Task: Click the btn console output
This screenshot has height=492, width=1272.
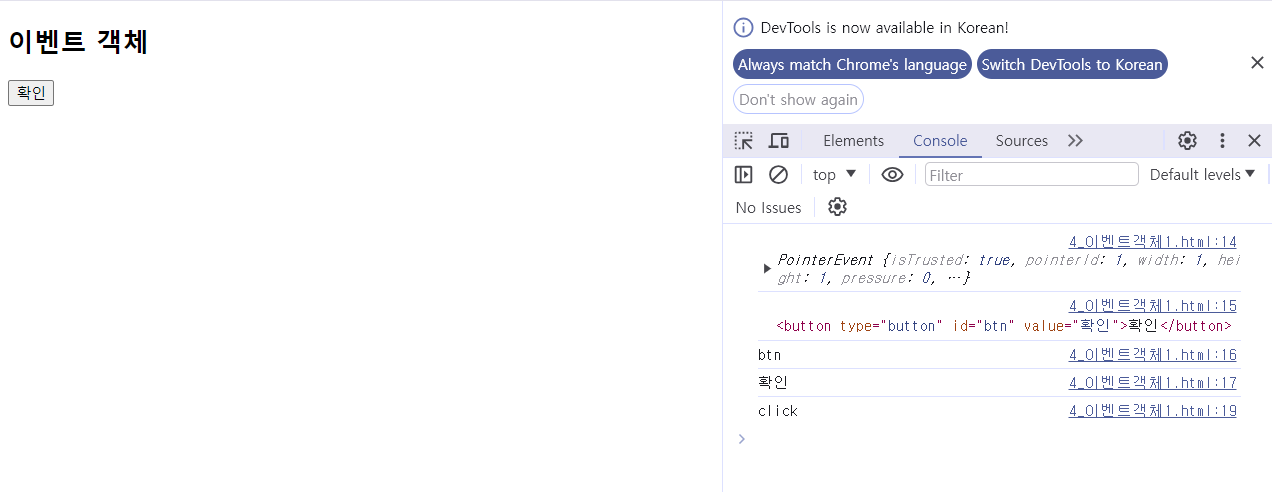Action: click(x=769, y=355)
